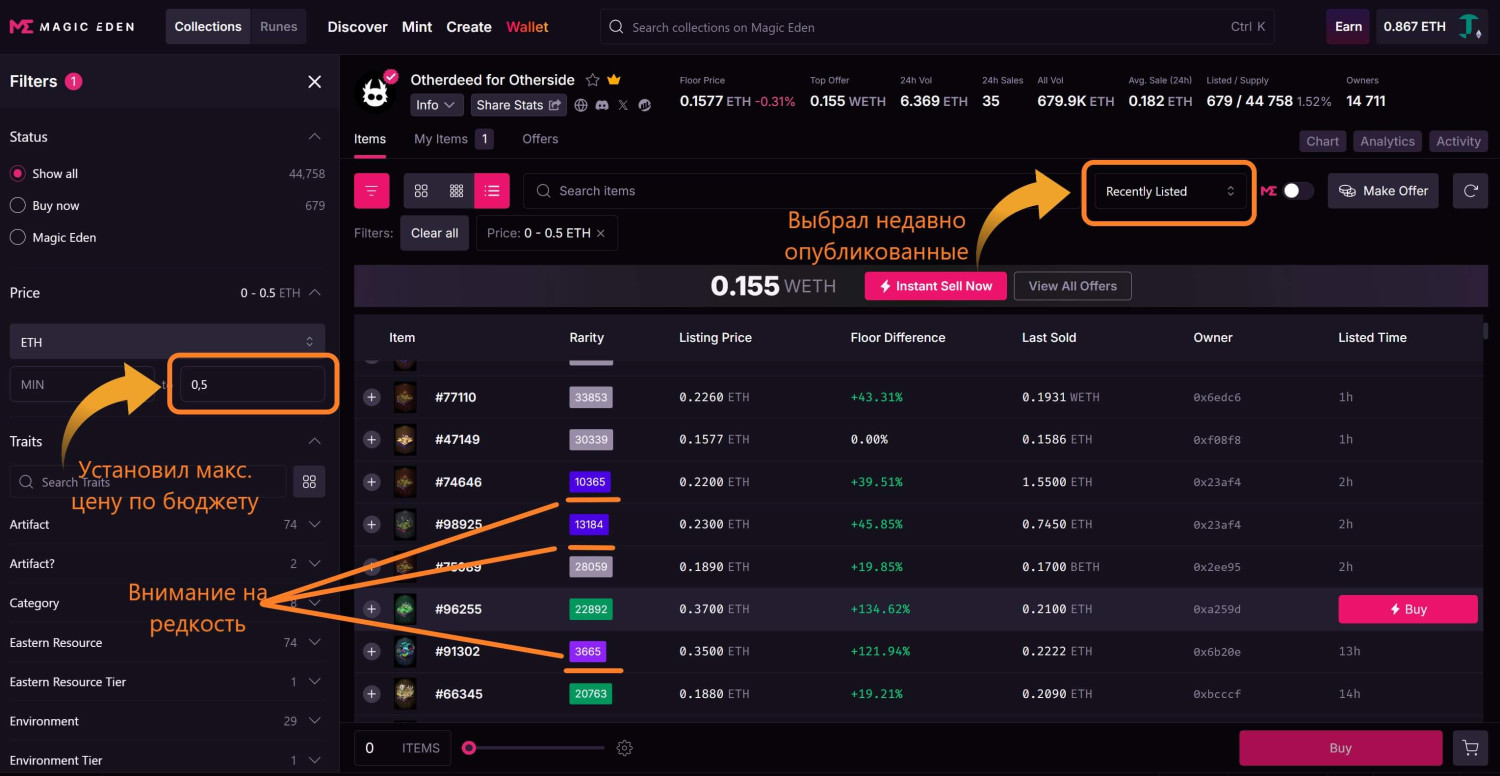Add item #98925 with plus icon
This screenshot has height=776, width=1500.
click(371, 524)
